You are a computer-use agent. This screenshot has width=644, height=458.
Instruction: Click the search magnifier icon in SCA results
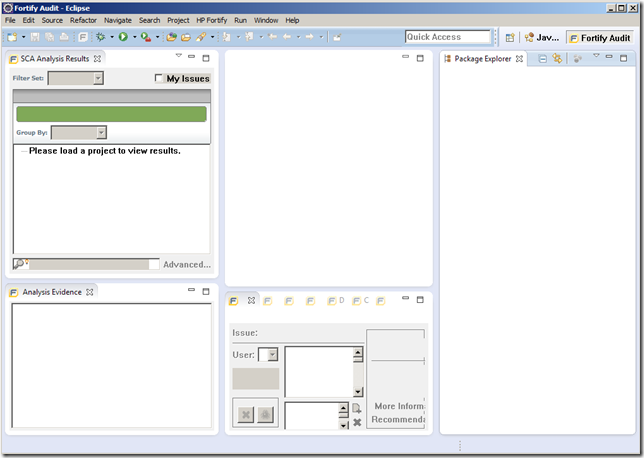(19, 264)
